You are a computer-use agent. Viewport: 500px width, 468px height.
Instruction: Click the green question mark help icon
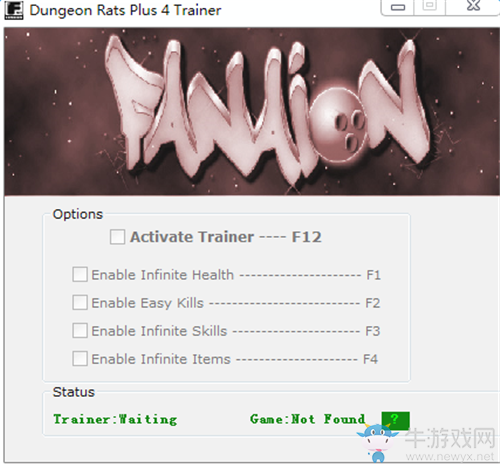tap(395, 420)
